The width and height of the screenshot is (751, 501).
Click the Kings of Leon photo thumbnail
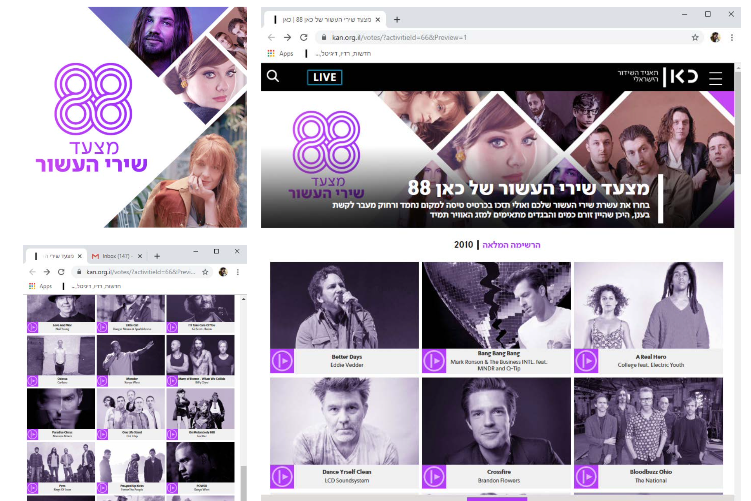pos(61,462)
